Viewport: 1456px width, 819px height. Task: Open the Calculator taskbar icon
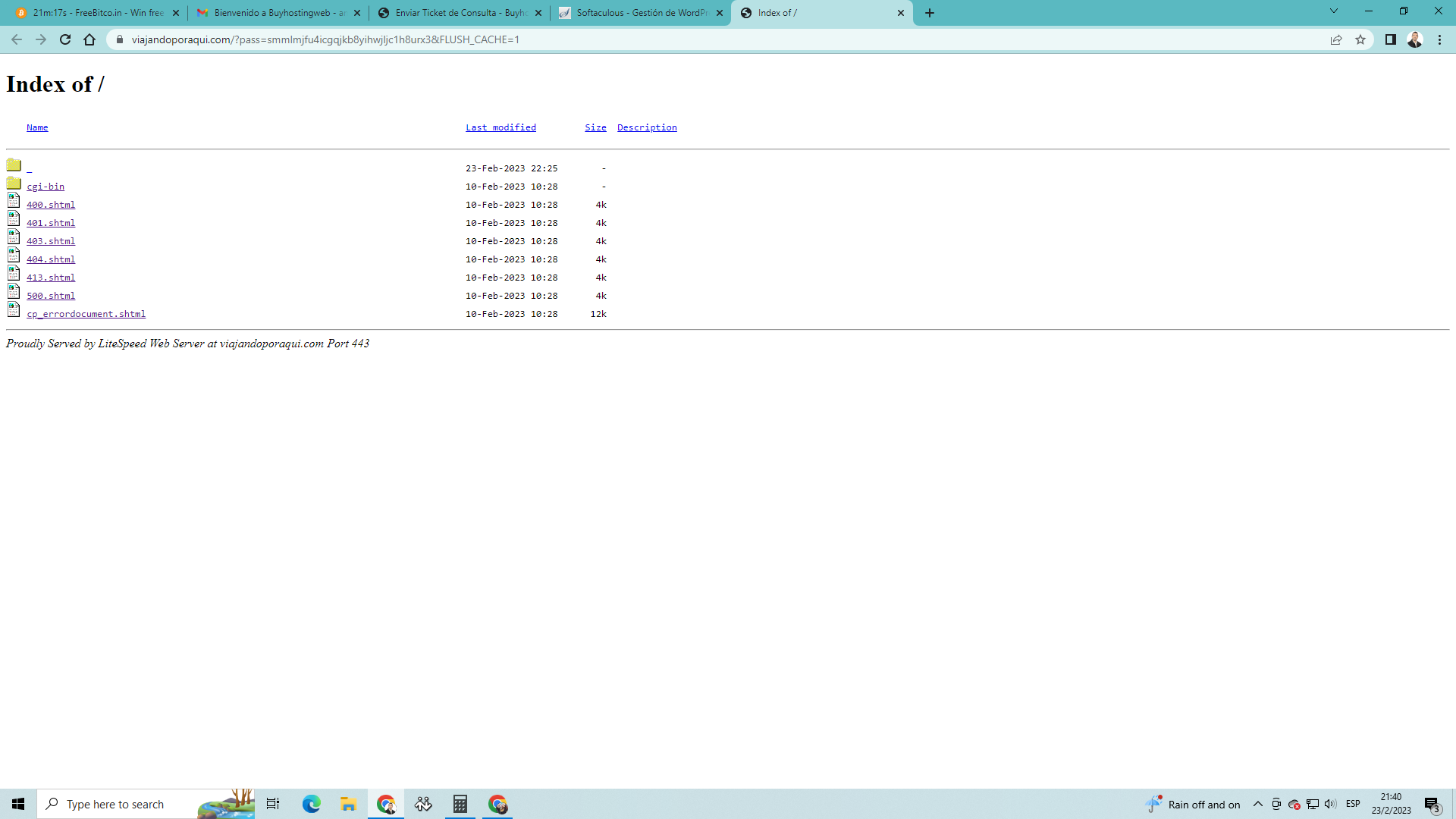(460, 804)
